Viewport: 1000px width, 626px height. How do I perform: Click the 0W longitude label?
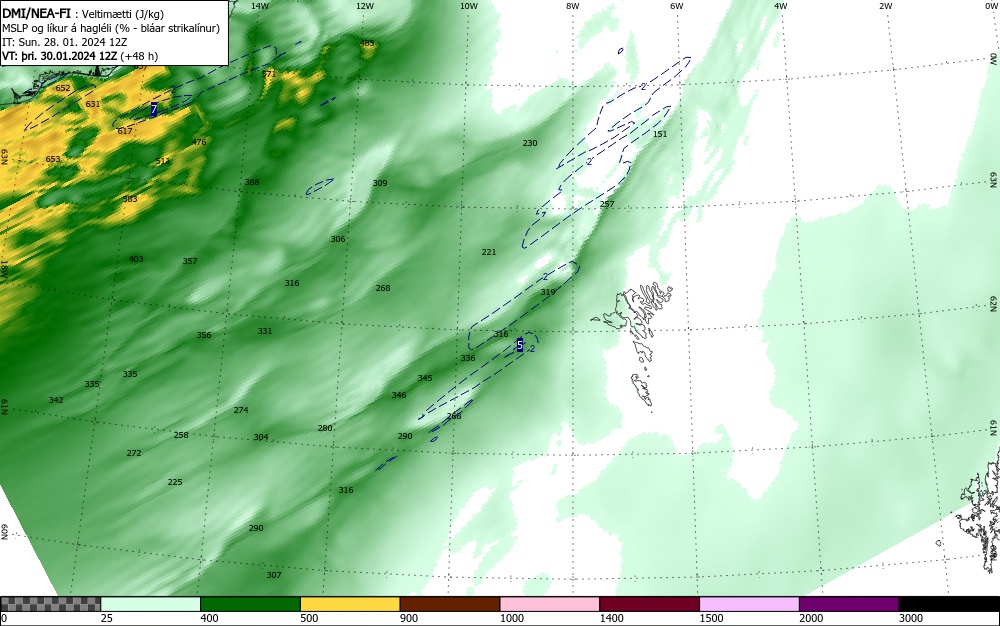(x=991, y=6)
